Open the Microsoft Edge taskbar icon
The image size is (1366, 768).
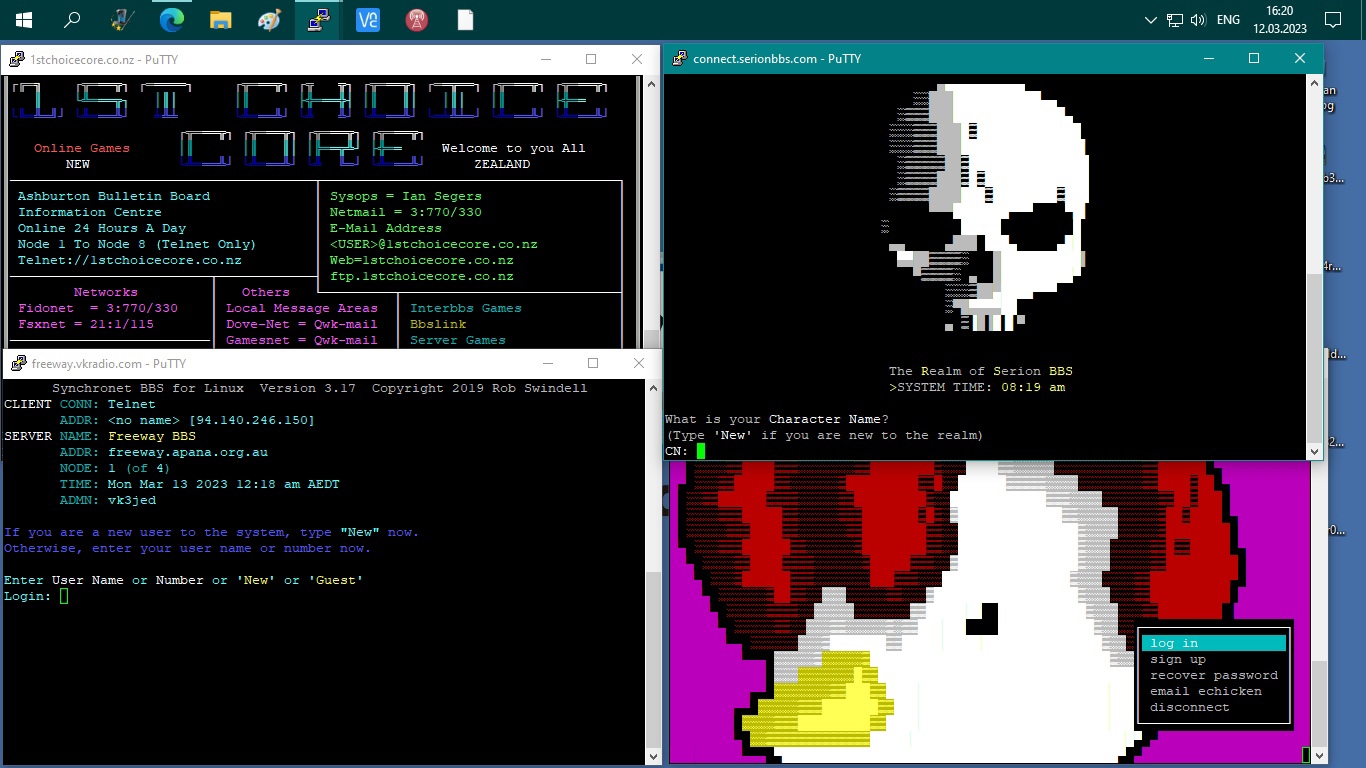tap(172, 20)
